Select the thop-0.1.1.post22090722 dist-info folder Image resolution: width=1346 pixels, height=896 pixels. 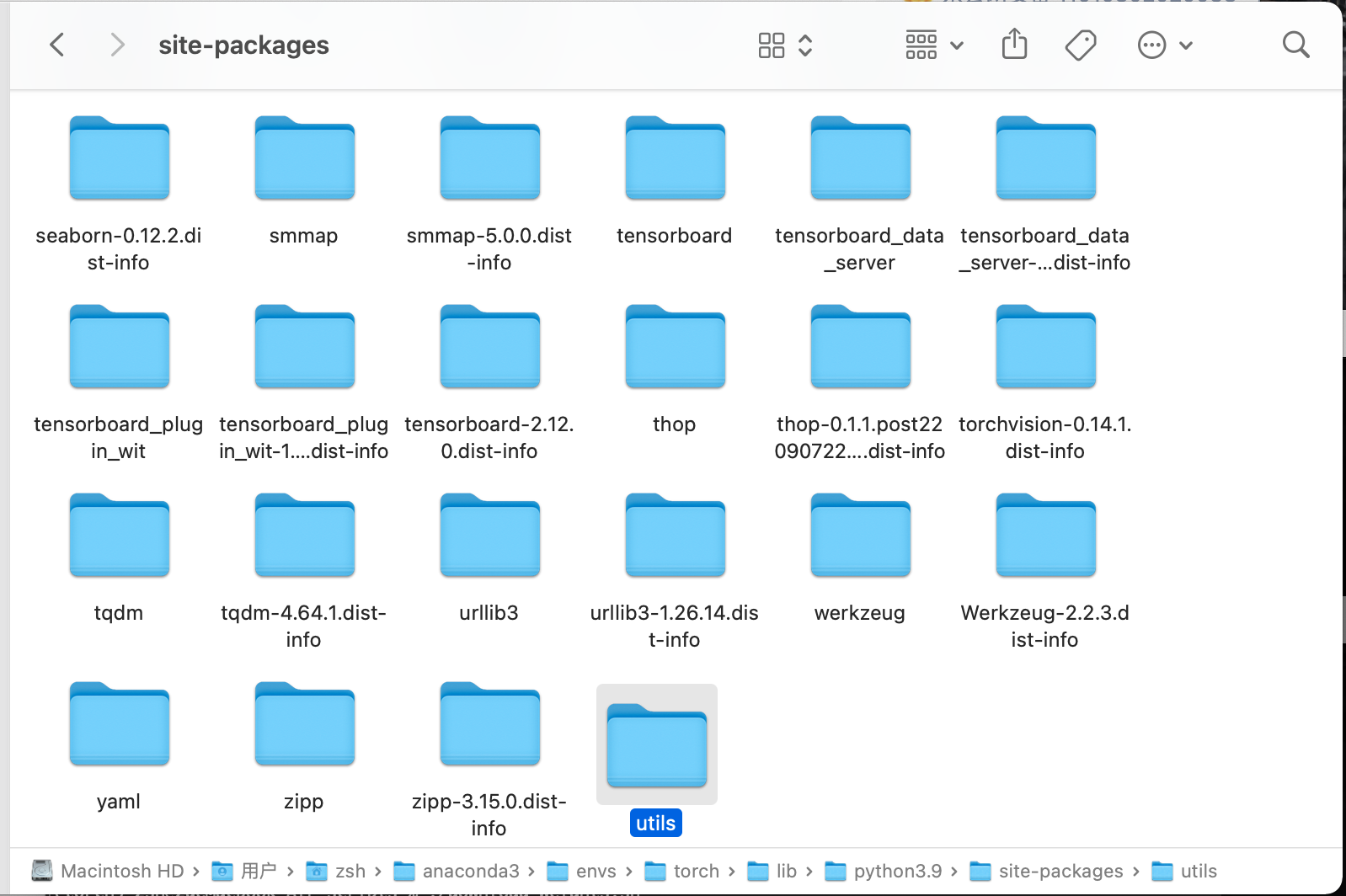860,347
